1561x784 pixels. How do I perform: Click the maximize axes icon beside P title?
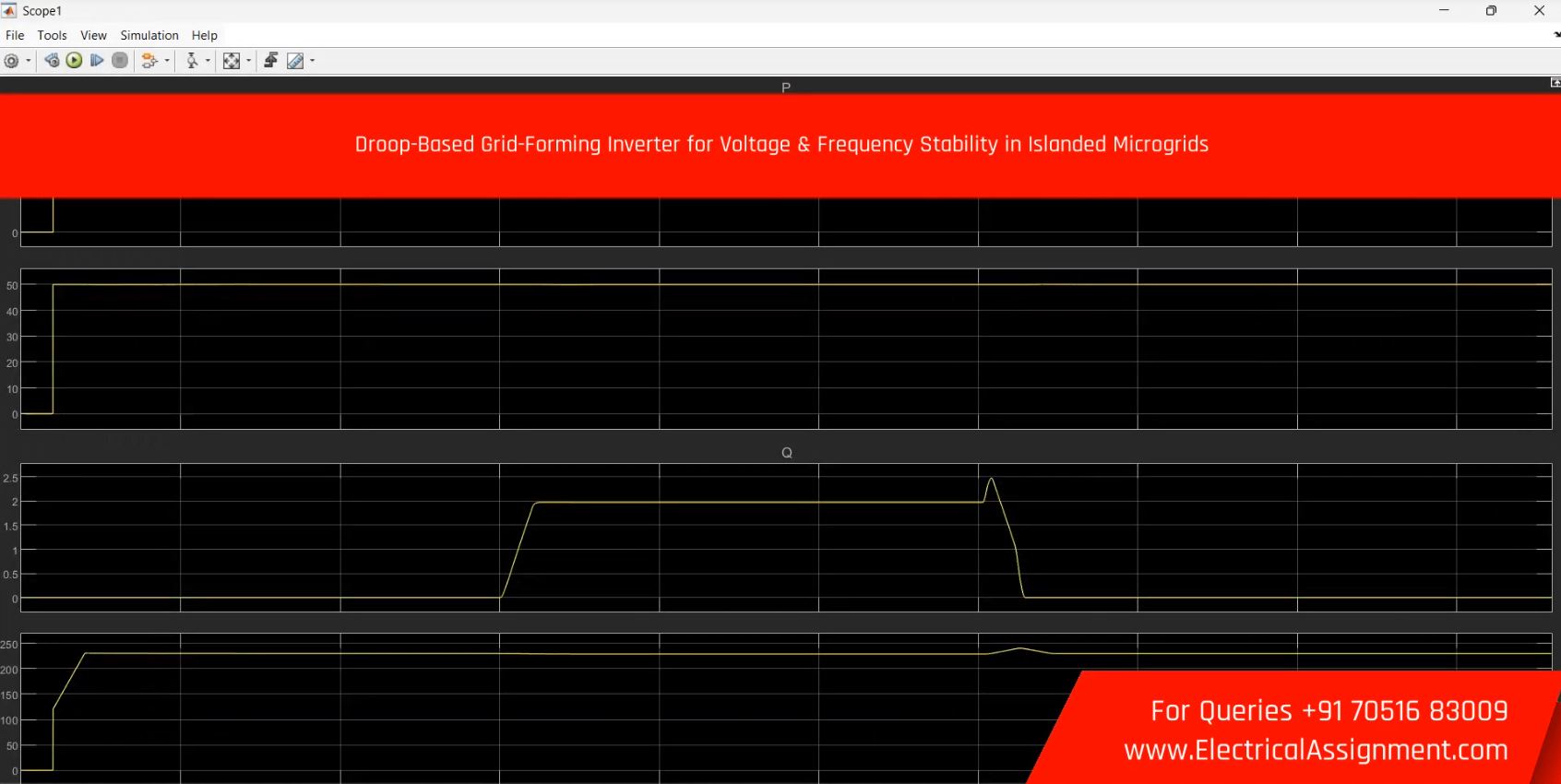click(1555, 83)
